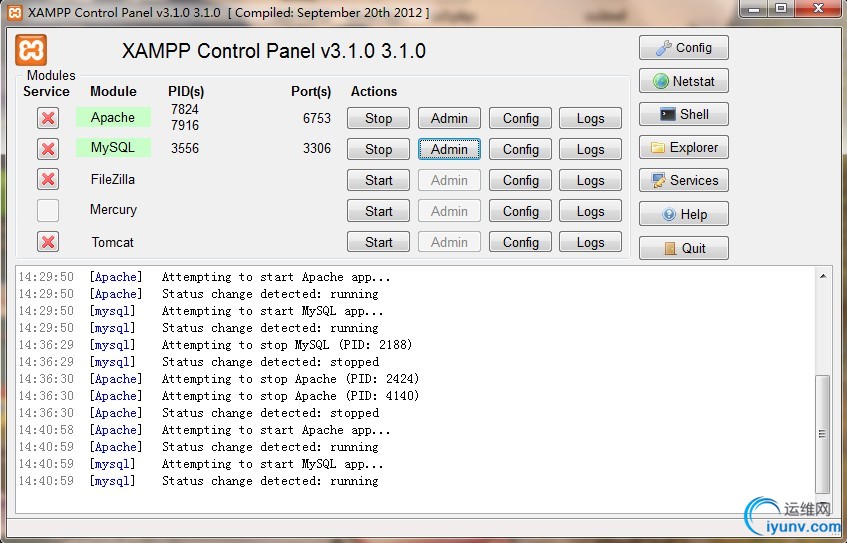View Apache Logs
Viewport: 847px width, 543px height.
click(x=590, y=118)
